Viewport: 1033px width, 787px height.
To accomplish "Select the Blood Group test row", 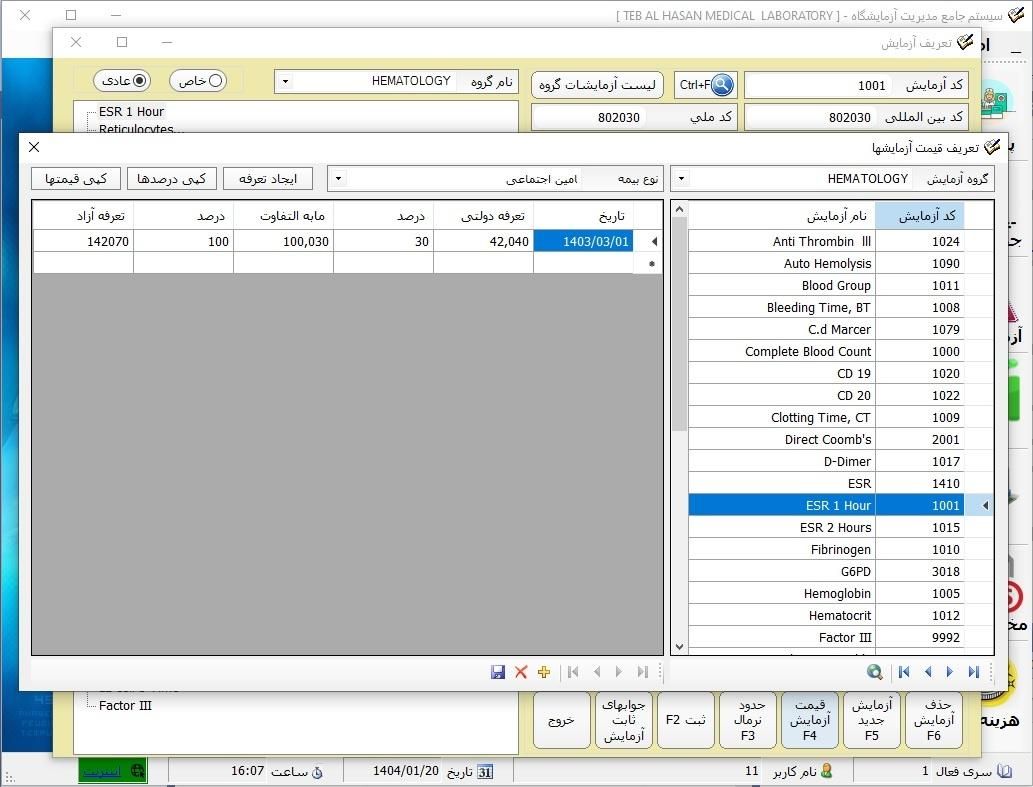I will (826, 285).
